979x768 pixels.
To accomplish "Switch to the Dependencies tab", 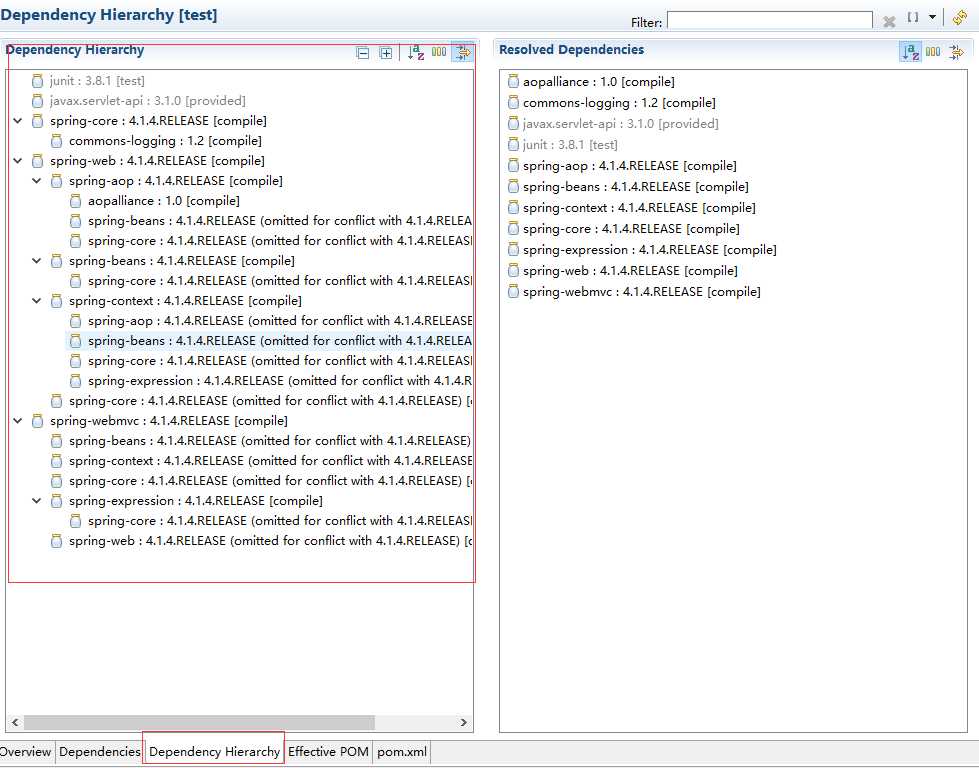I will click(100, 752).
